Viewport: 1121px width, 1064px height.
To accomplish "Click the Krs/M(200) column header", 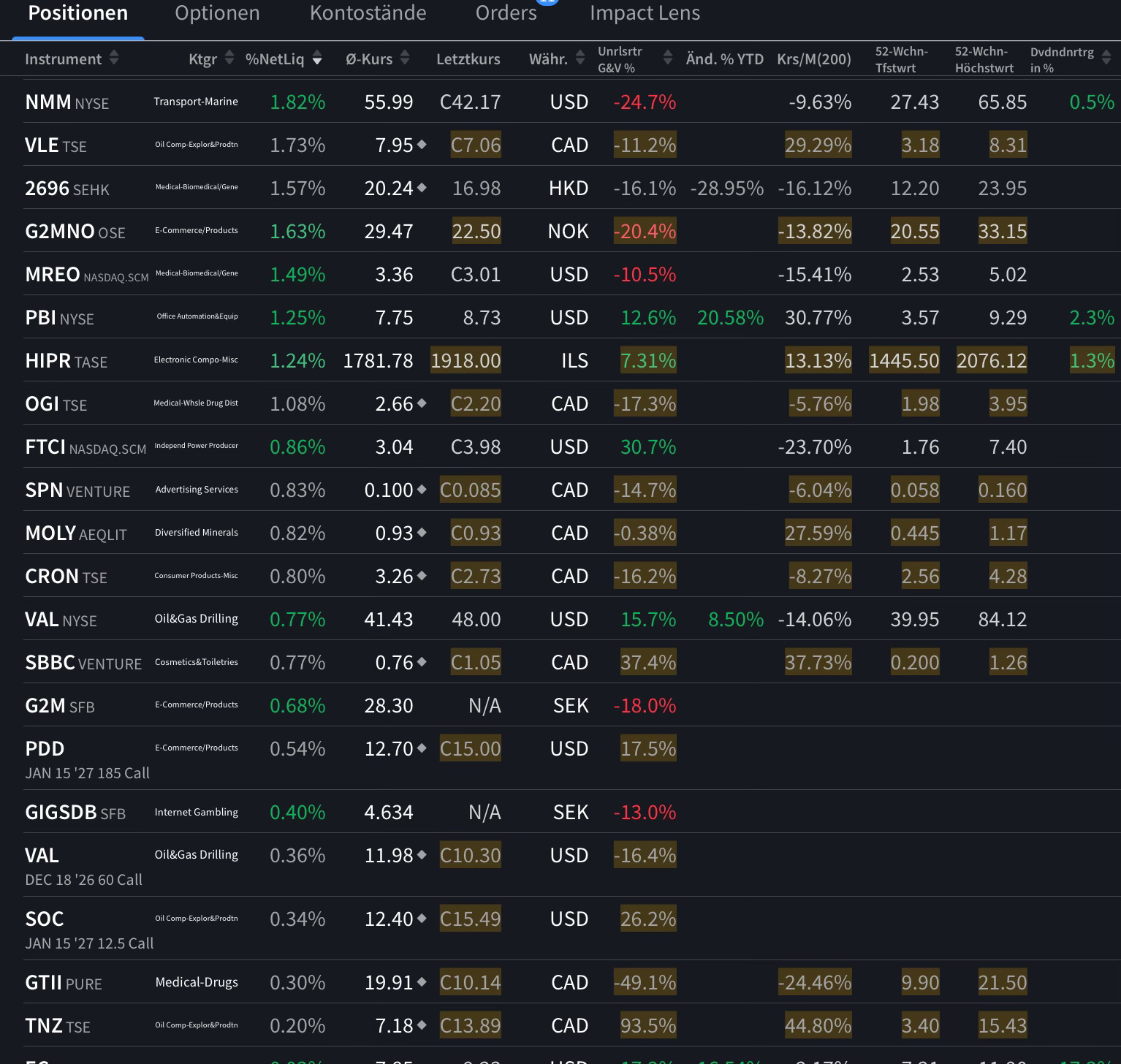I will [814, 59].
